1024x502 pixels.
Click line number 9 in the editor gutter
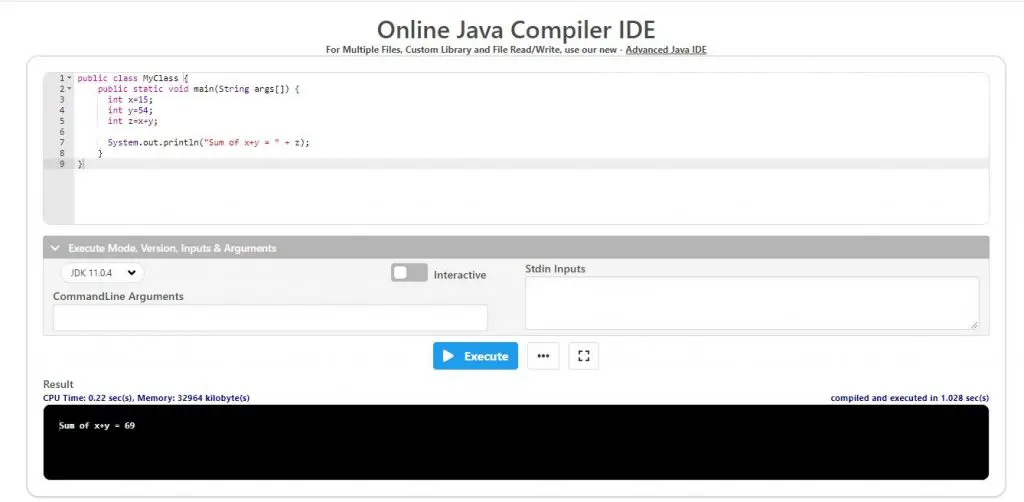tap(61, 164)
